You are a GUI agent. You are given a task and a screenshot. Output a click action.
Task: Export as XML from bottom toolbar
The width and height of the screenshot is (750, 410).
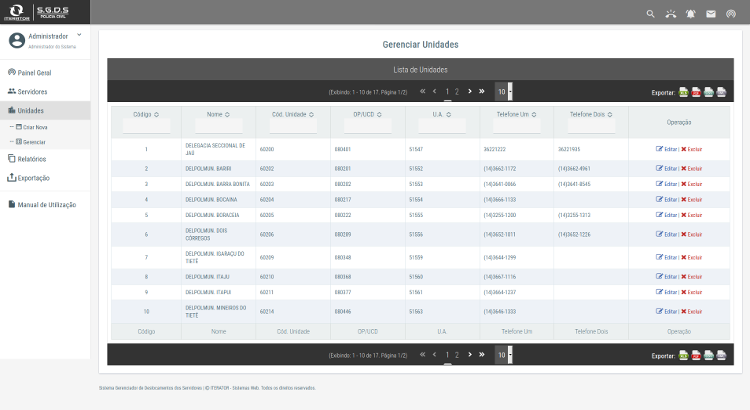pyautogui.click(x=721, y=355)
